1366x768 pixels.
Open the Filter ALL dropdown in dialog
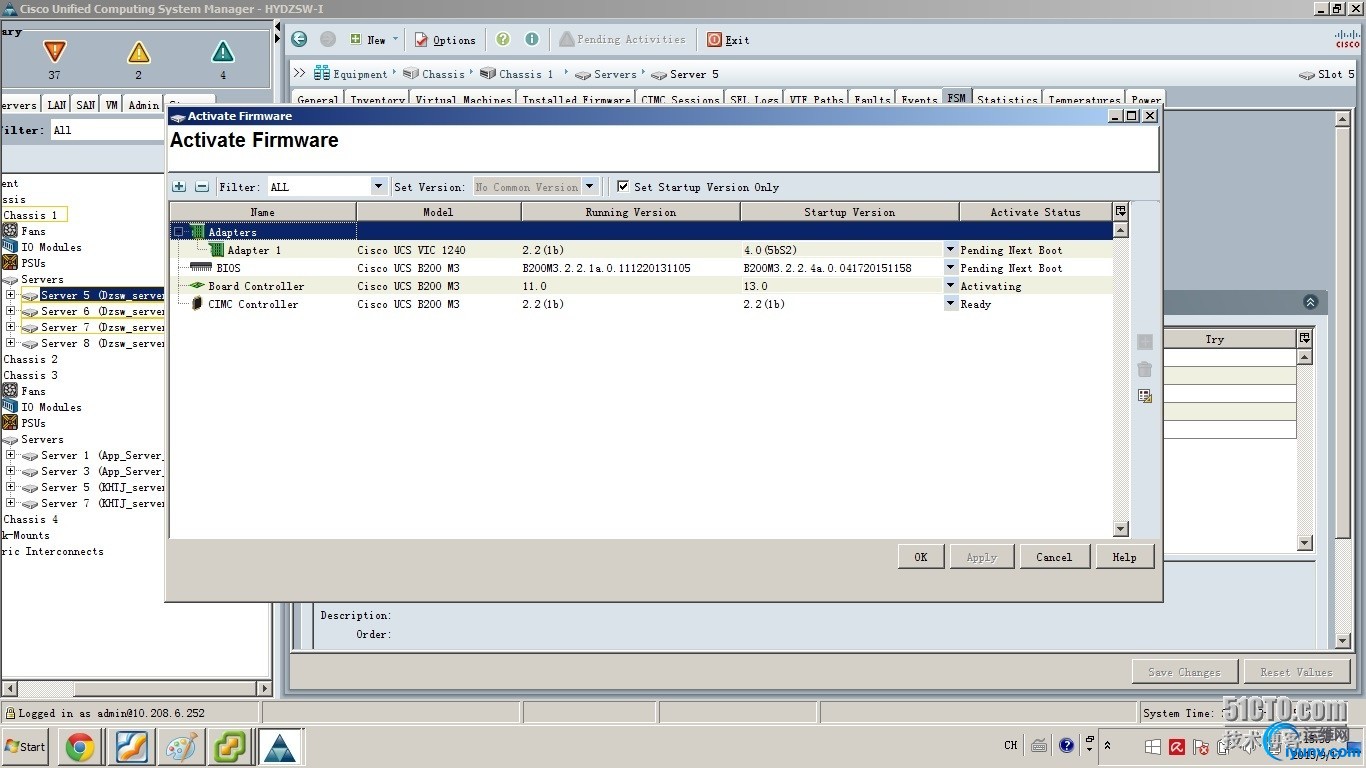click(x=378, y=186)
